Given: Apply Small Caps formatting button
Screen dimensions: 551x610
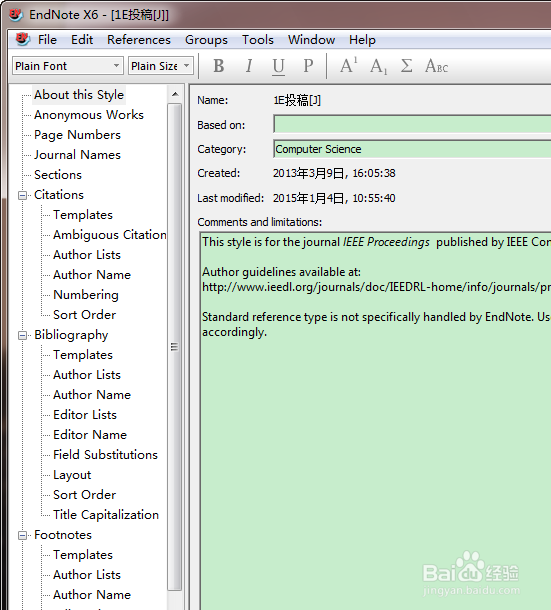Looking at the screenshot, I should (x=436, y=66).
